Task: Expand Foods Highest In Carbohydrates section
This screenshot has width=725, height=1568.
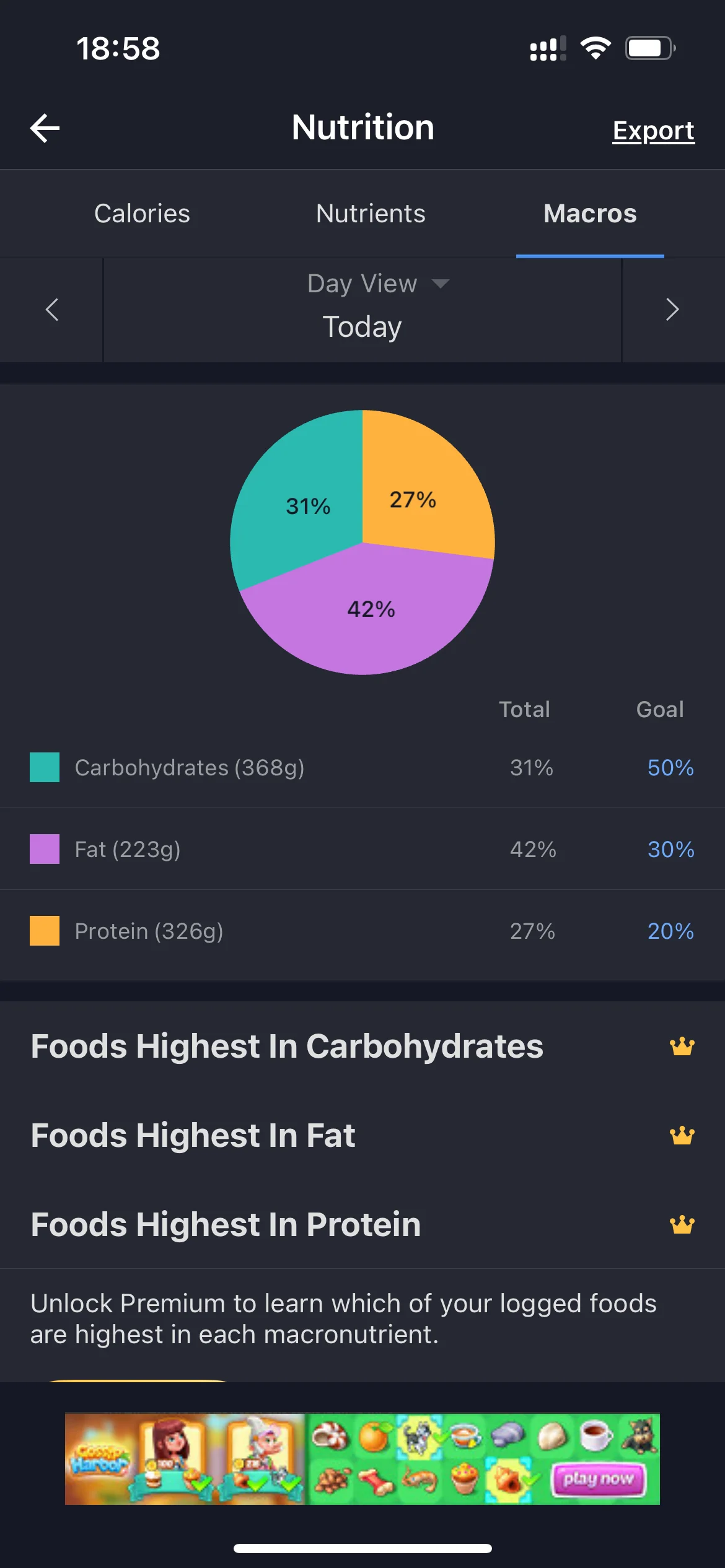Action: pos(362,1047)
